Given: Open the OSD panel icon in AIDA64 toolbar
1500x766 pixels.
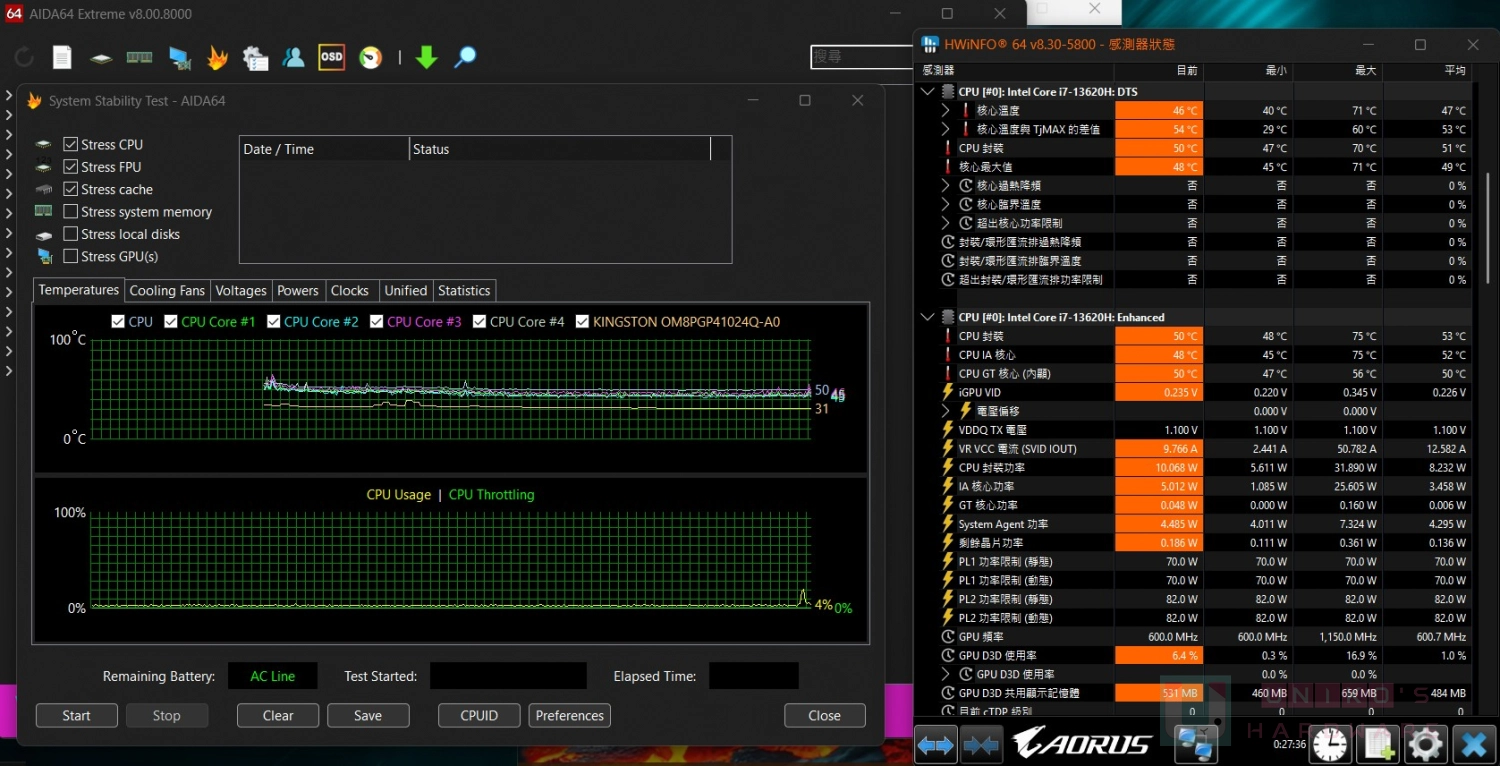Looking at the screenshot, I should click(x=331, y=57).
